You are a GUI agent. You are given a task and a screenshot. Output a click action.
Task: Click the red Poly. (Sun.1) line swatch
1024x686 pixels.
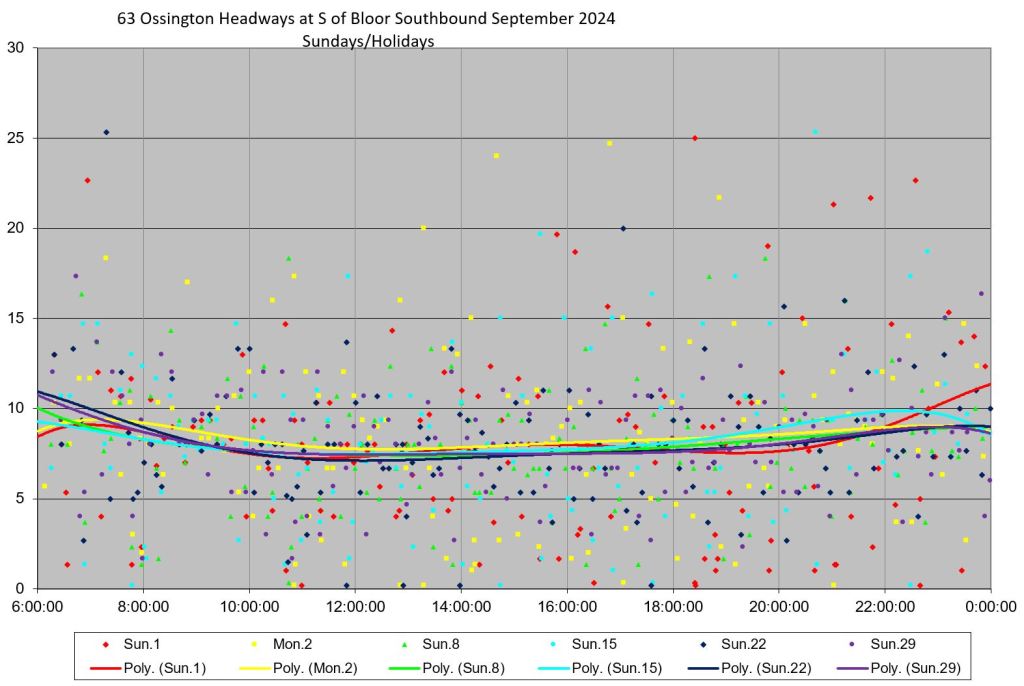[x=106, y=667]
